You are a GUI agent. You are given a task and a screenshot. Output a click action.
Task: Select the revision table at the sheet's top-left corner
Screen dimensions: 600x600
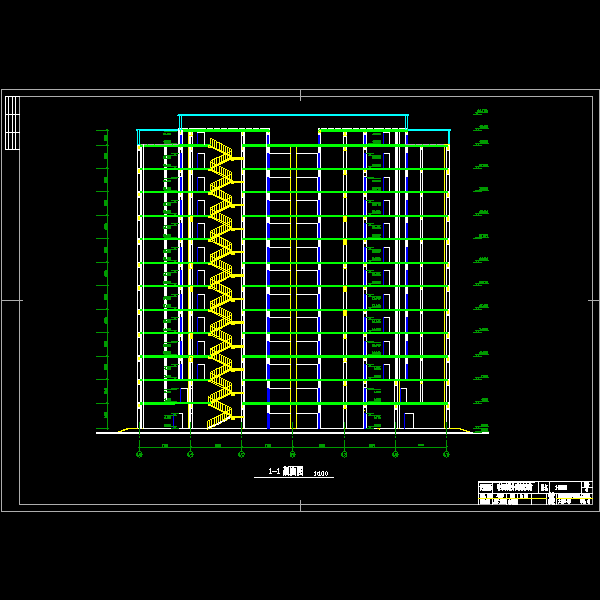tap(12, 123)
